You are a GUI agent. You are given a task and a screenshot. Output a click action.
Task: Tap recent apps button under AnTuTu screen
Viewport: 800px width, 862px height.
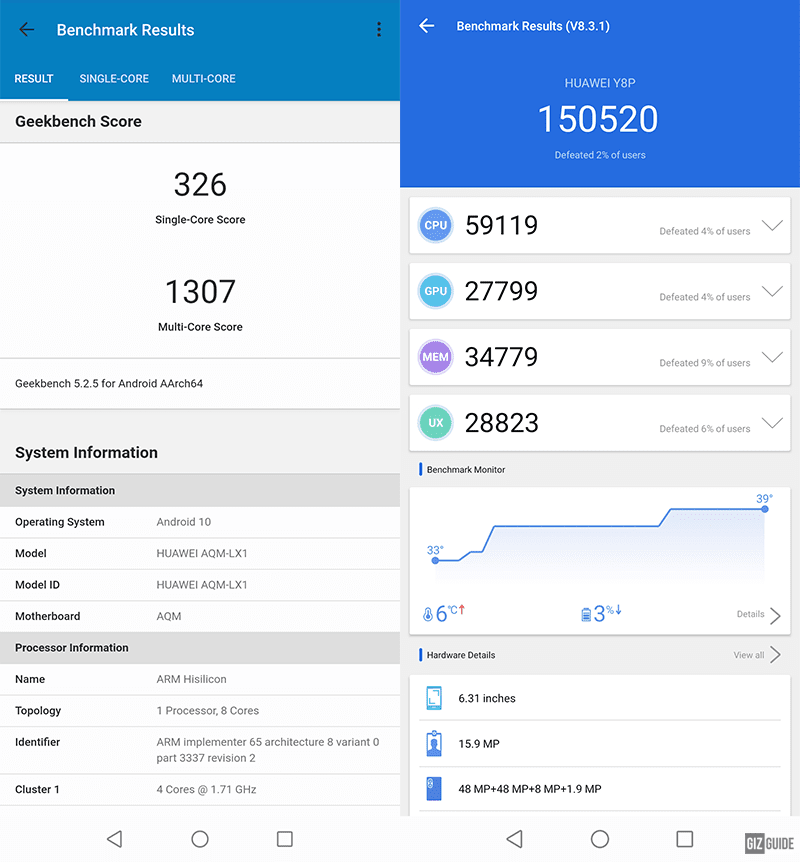tap(685, 839)
